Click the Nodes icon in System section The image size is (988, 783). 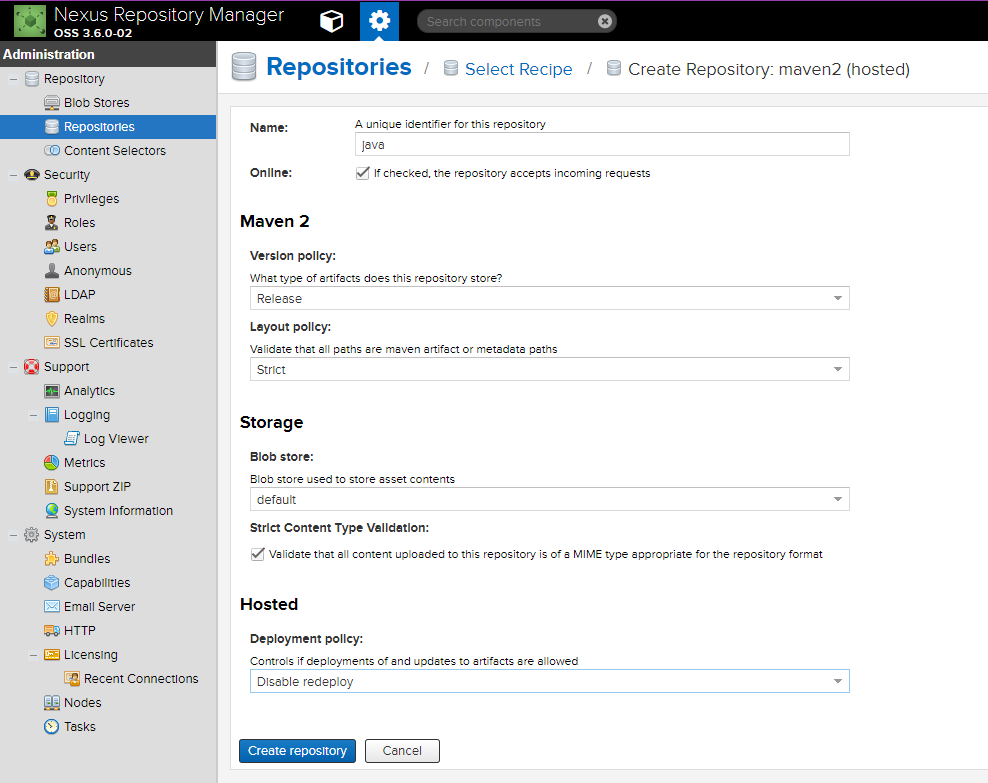52,702
